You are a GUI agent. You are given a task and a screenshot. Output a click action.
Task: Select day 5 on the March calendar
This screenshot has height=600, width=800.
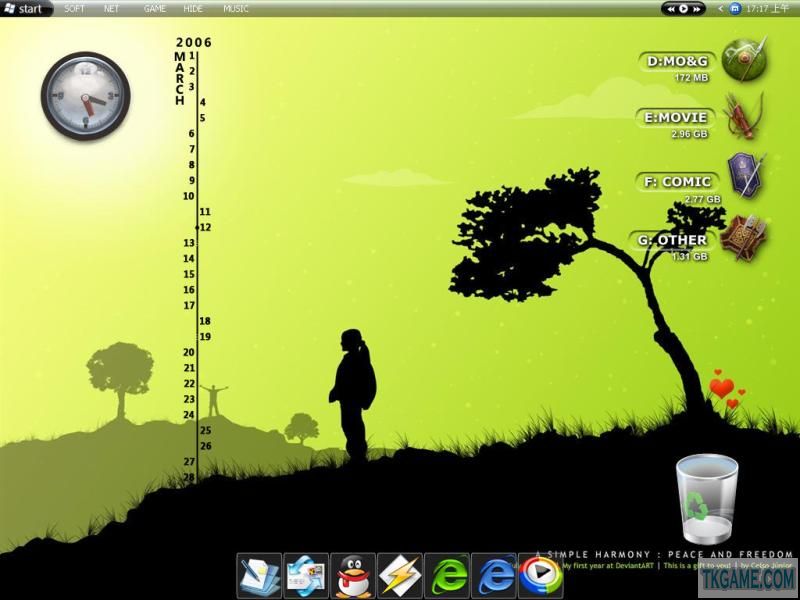[x=203, y=118]
